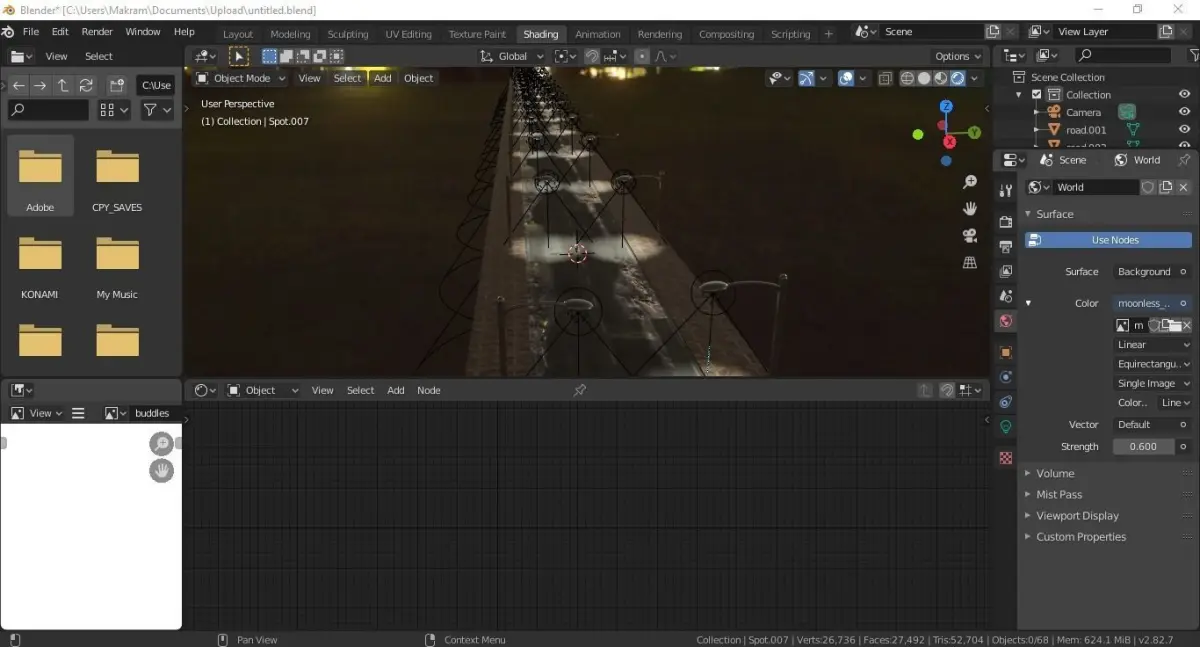Toggle the camera view gizmo

coord(969,235)
